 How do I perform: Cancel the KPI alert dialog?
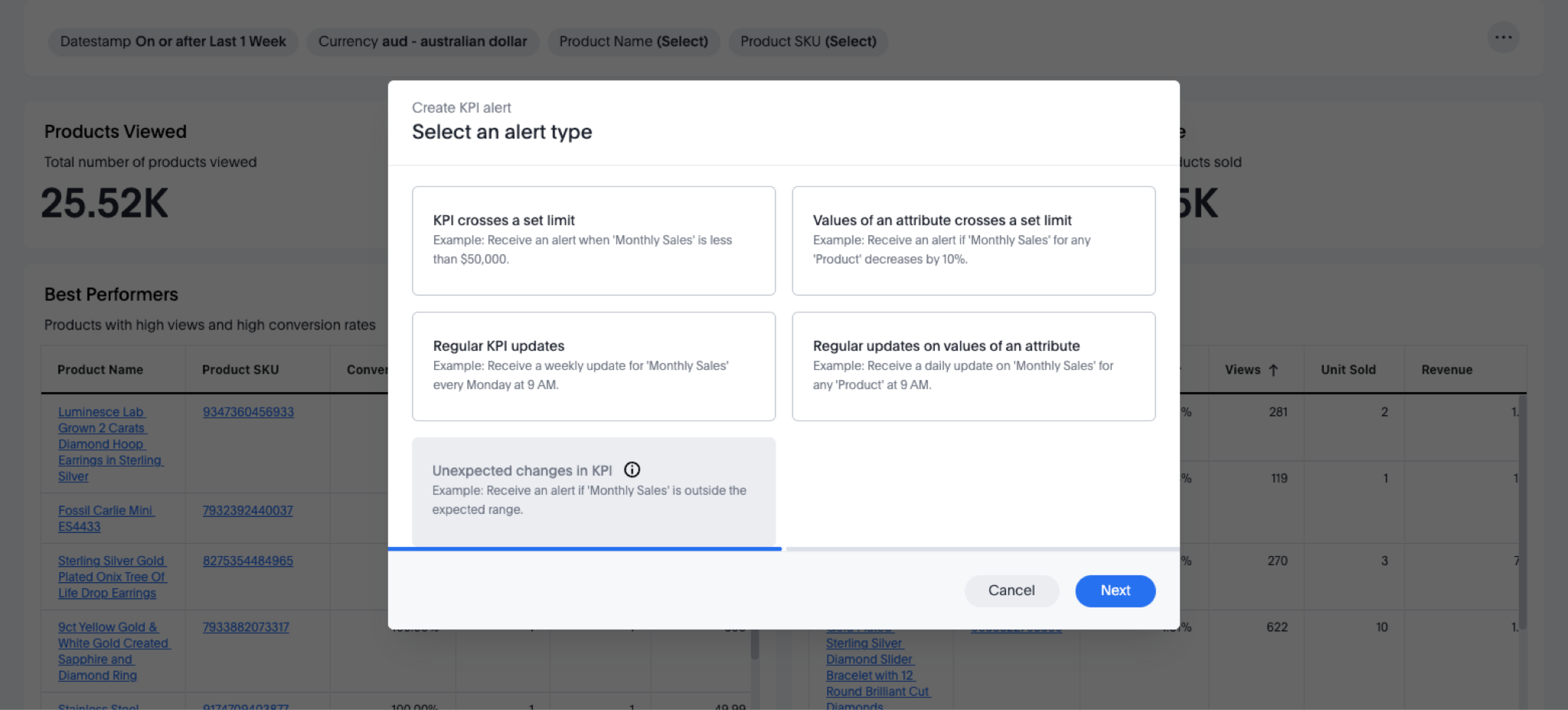tap(1011, 591)
